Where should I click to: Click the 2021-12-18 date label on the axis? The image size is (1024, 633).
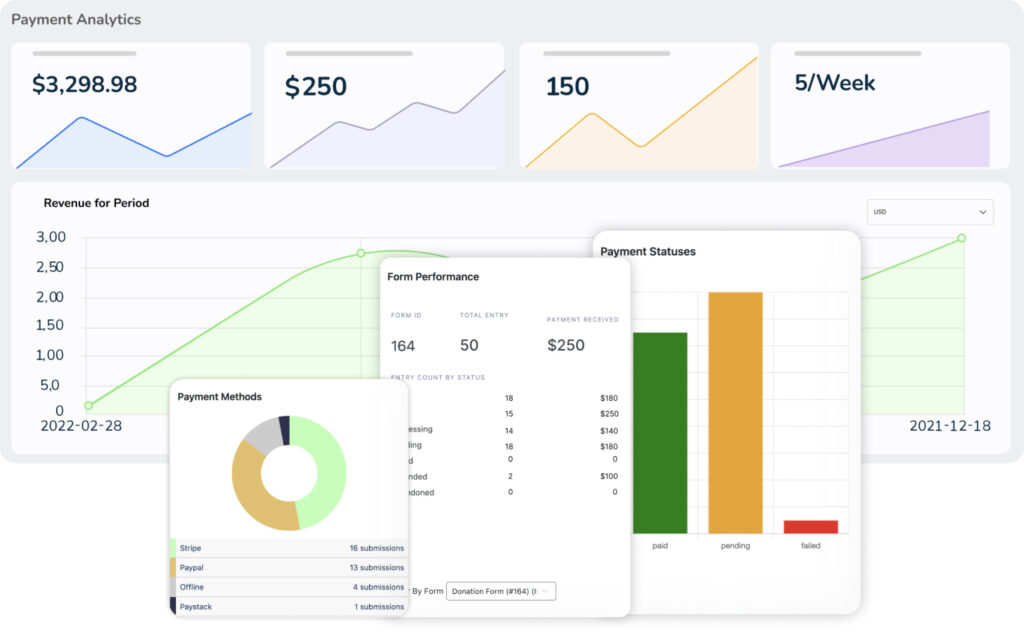click(x=950, y=426)
